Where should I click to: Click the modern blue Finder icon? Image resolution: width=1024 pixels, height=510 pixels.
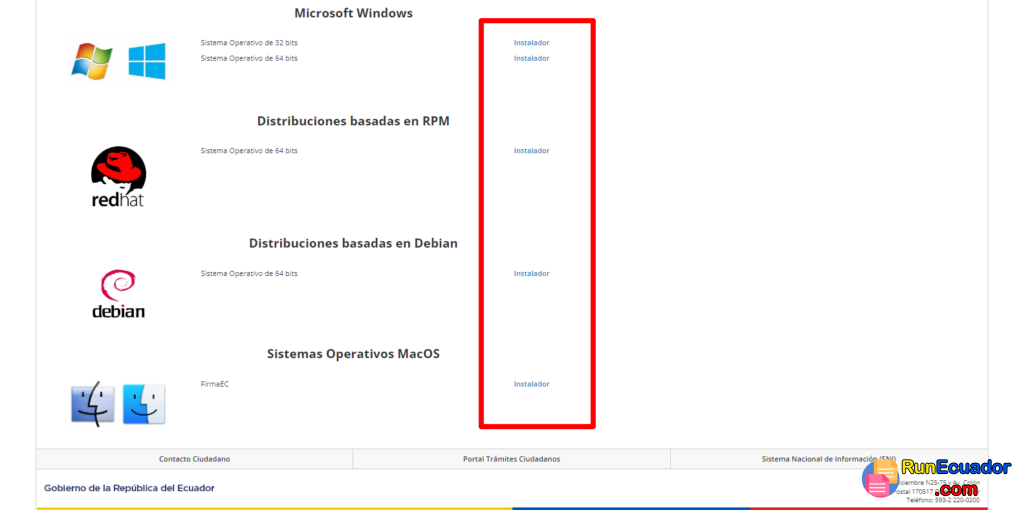(144, 404)
